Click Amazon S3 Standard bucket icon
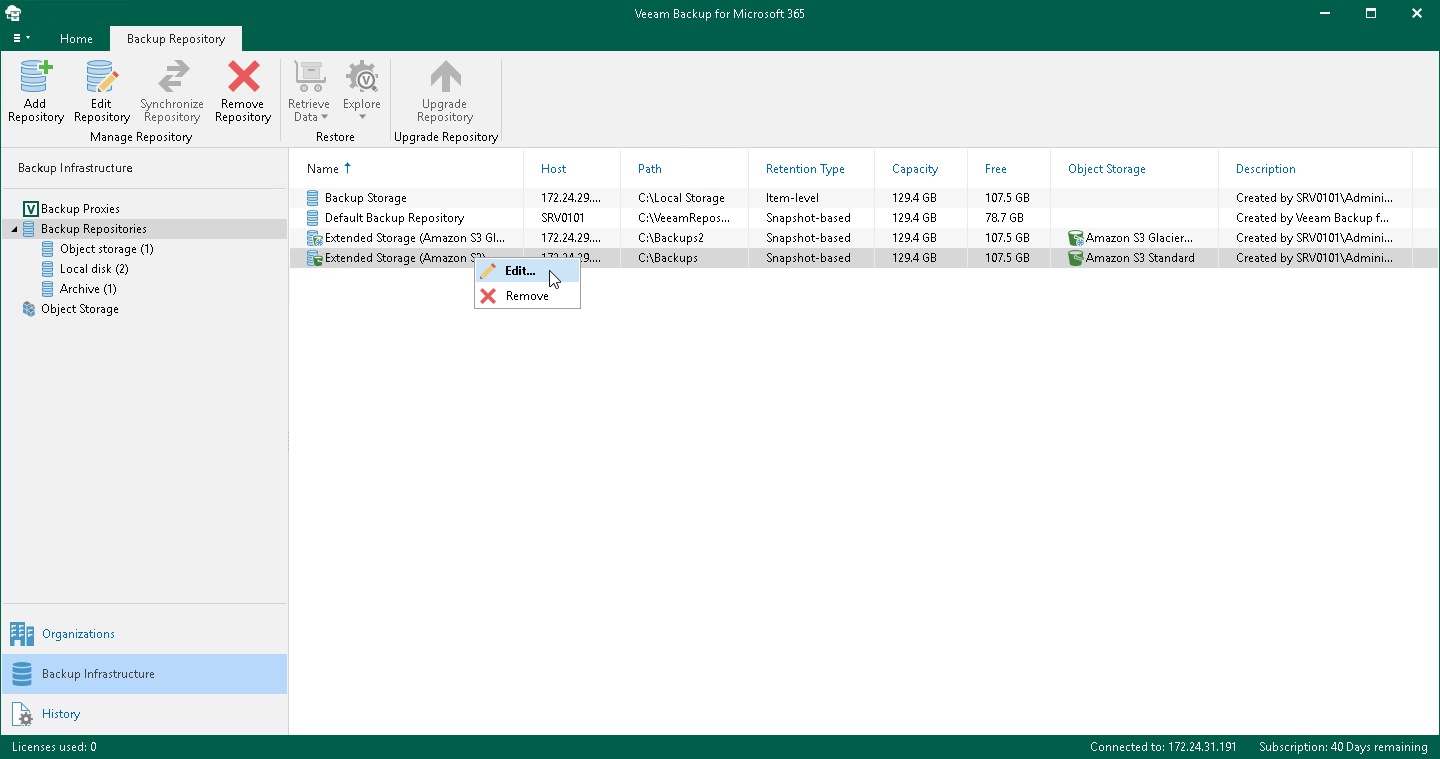 pyautogui.click(x=1076, y=258)
